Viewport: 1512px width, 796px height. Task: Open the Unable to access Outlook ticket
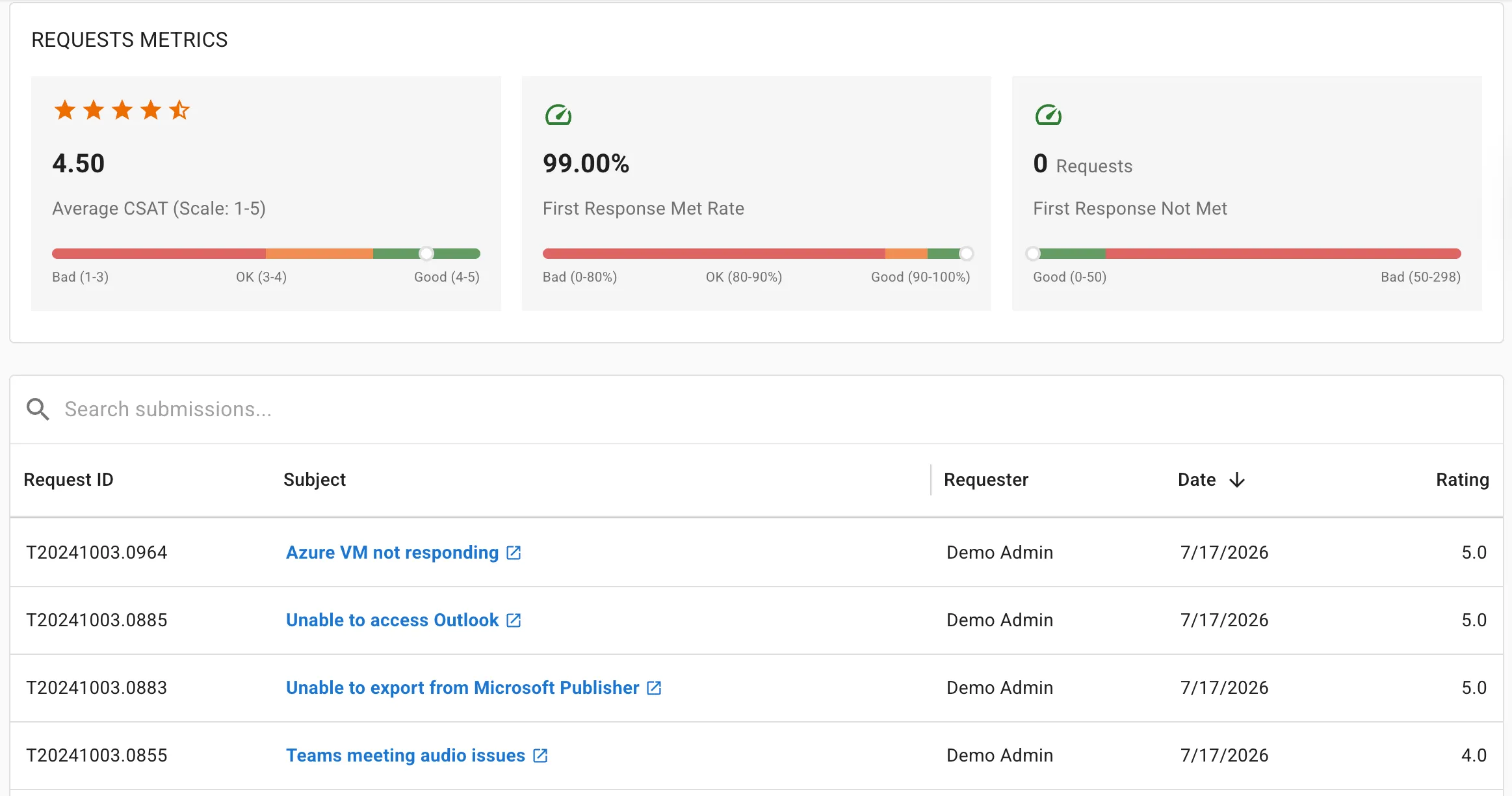392,620
